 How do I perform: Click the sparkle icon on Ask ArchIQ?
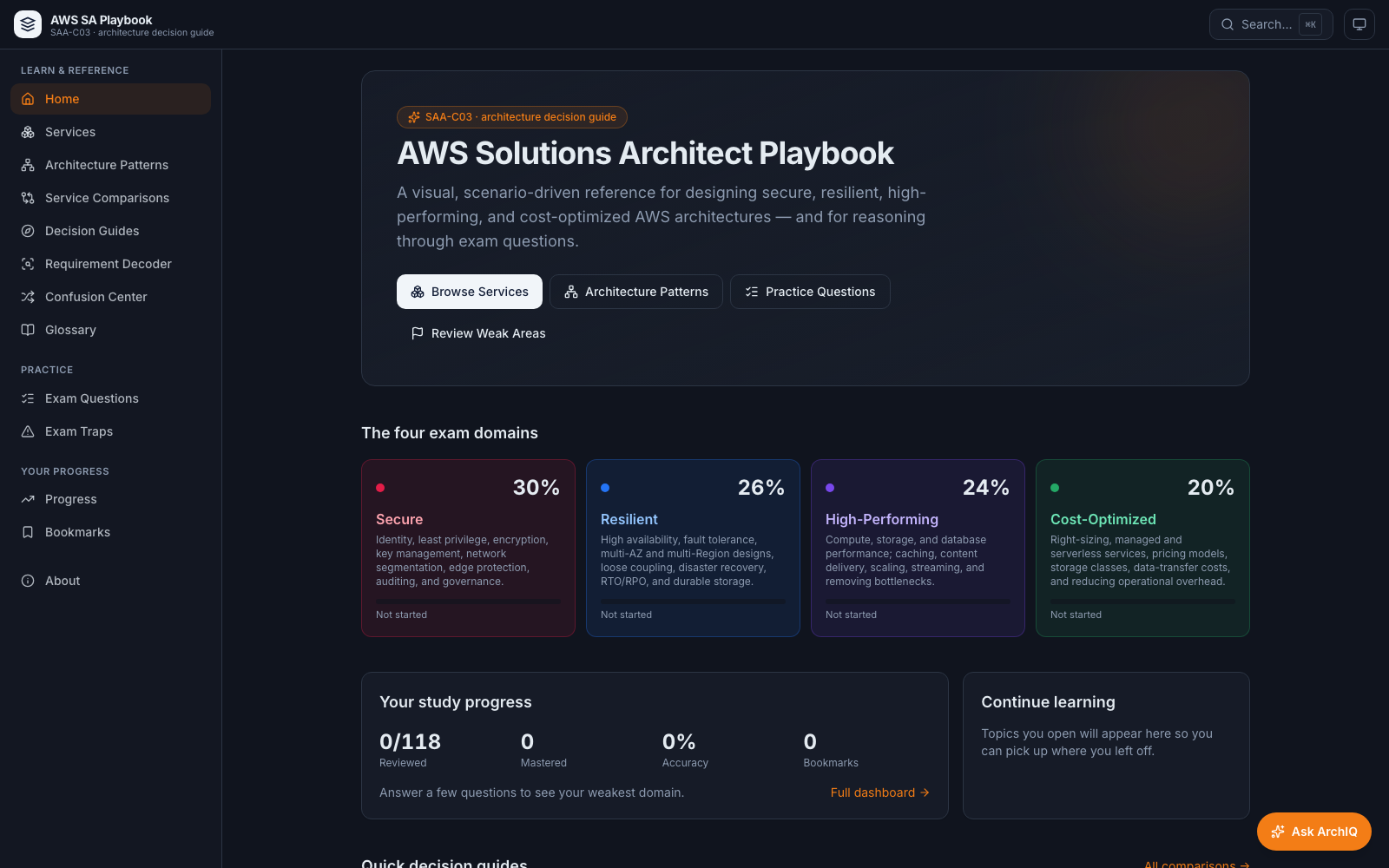point(1278,832)
